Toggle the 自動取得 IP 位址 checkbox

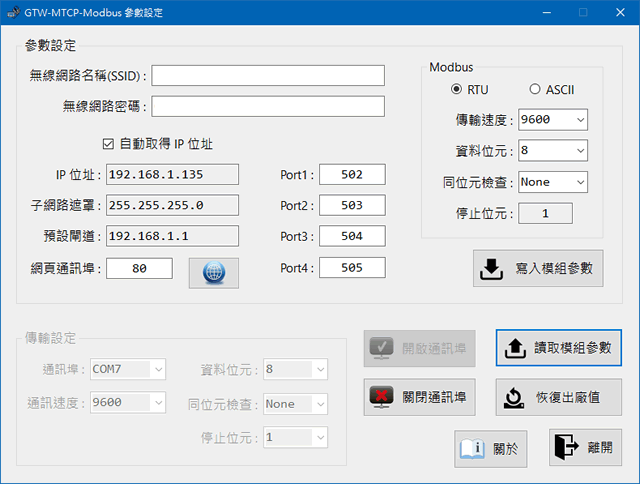(109, 144)
